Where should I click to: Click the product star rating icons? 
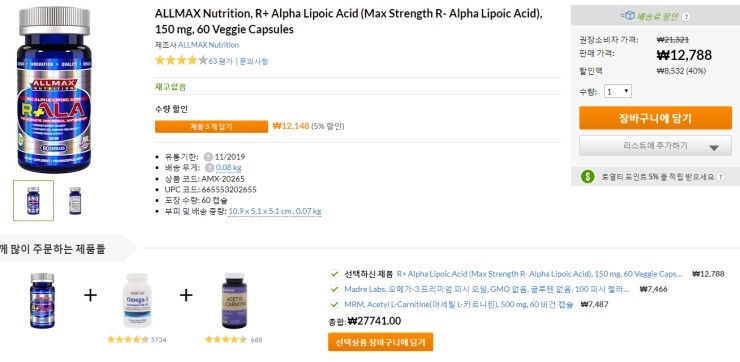(x=181, y=60)
